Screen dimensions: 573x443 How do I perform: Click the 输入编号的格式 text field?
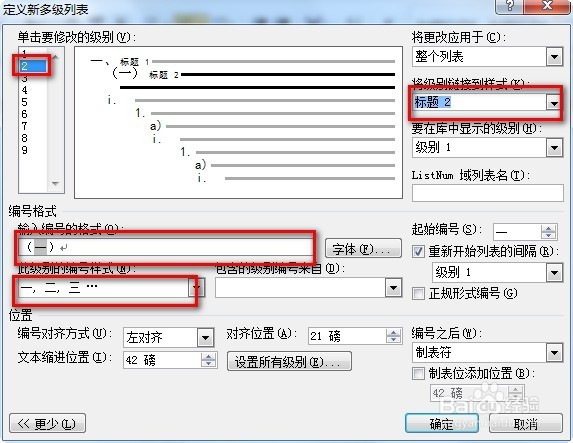[165, 247]
